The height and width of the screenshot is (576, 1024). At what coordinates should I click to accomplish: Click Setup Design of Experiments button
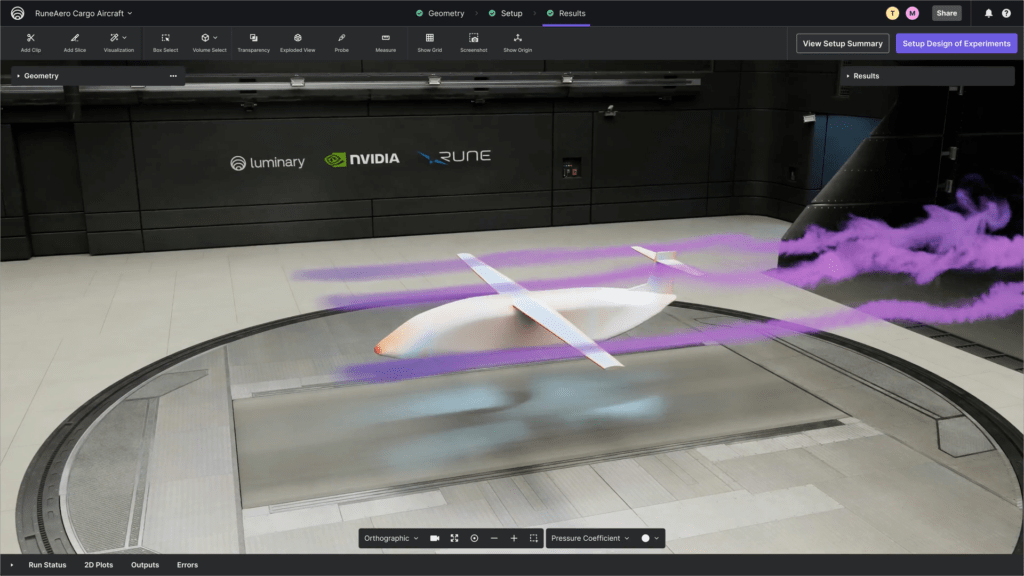pyautogui.click(x=956, y=44)
